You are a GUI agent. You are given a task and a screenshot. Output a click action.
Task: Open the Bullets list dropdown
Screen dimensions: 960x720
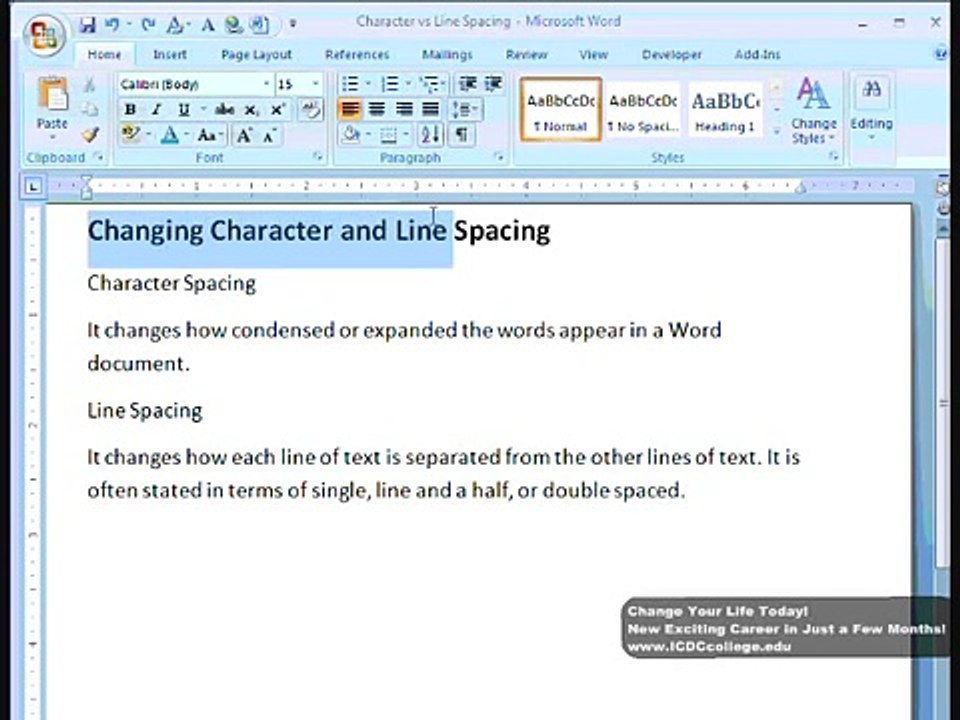(x=369, y=84)
